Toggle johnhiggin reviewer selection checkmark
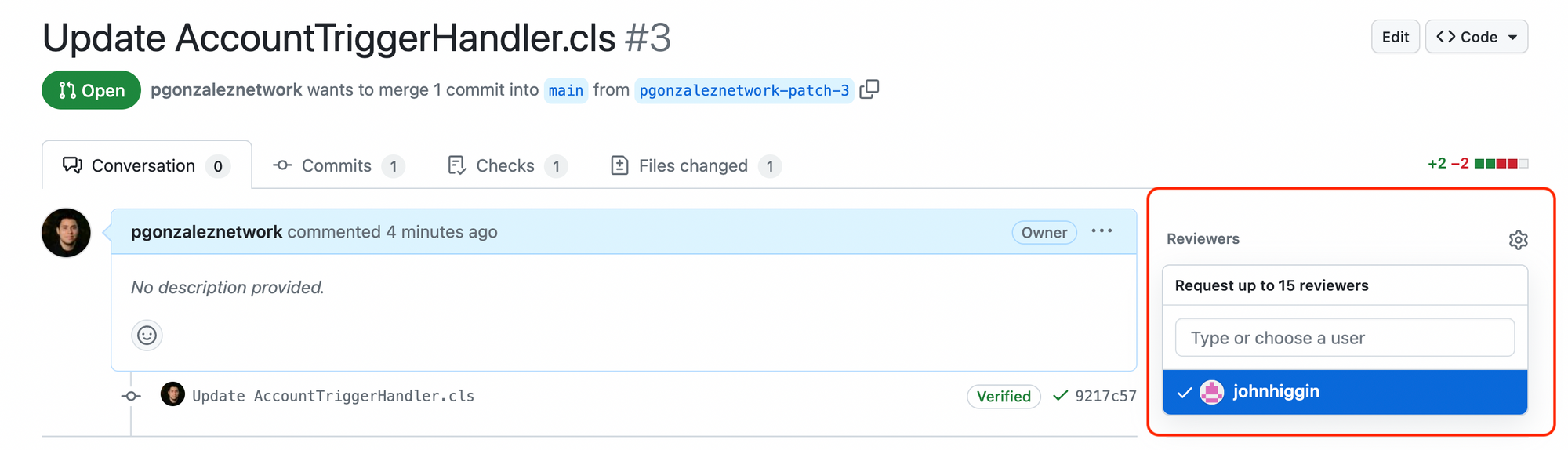1568x450 pixels. click(x=1184, y=392)
